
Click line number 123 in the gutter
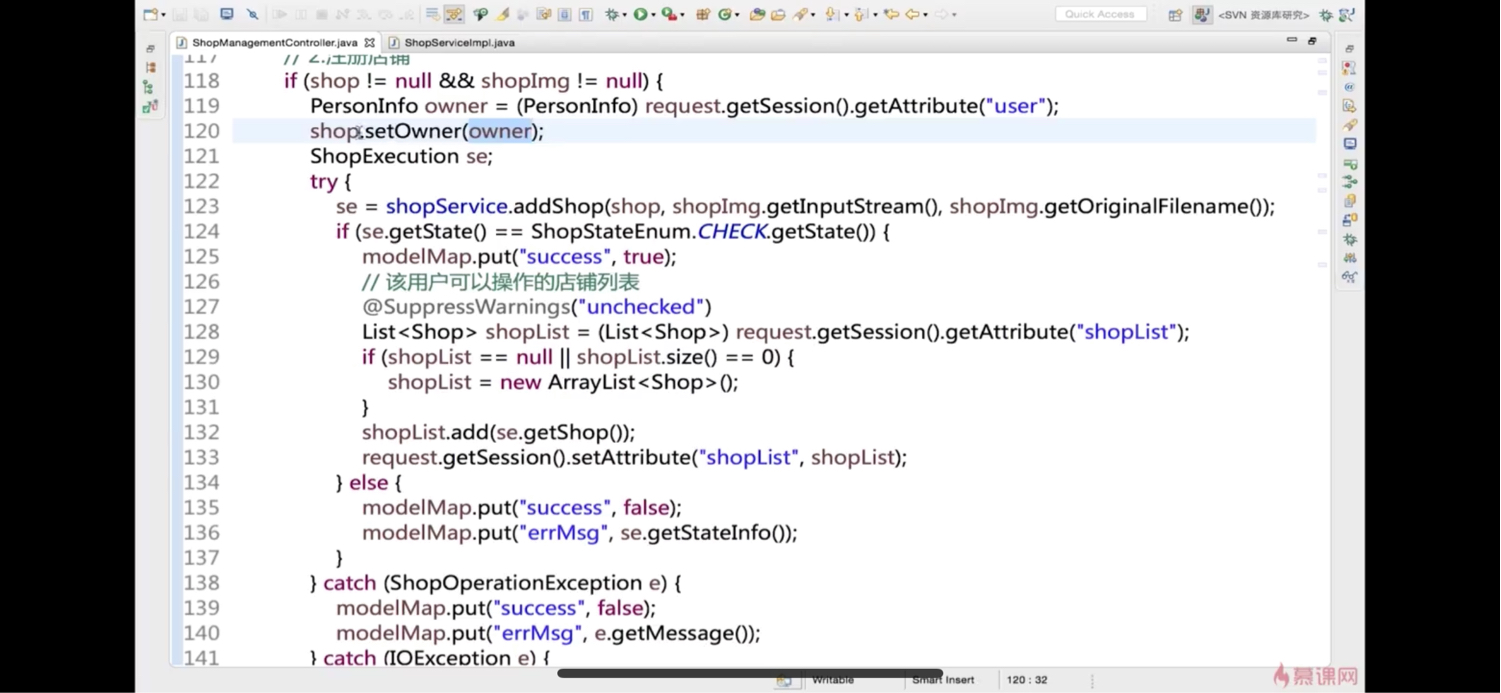coord(201,206)
